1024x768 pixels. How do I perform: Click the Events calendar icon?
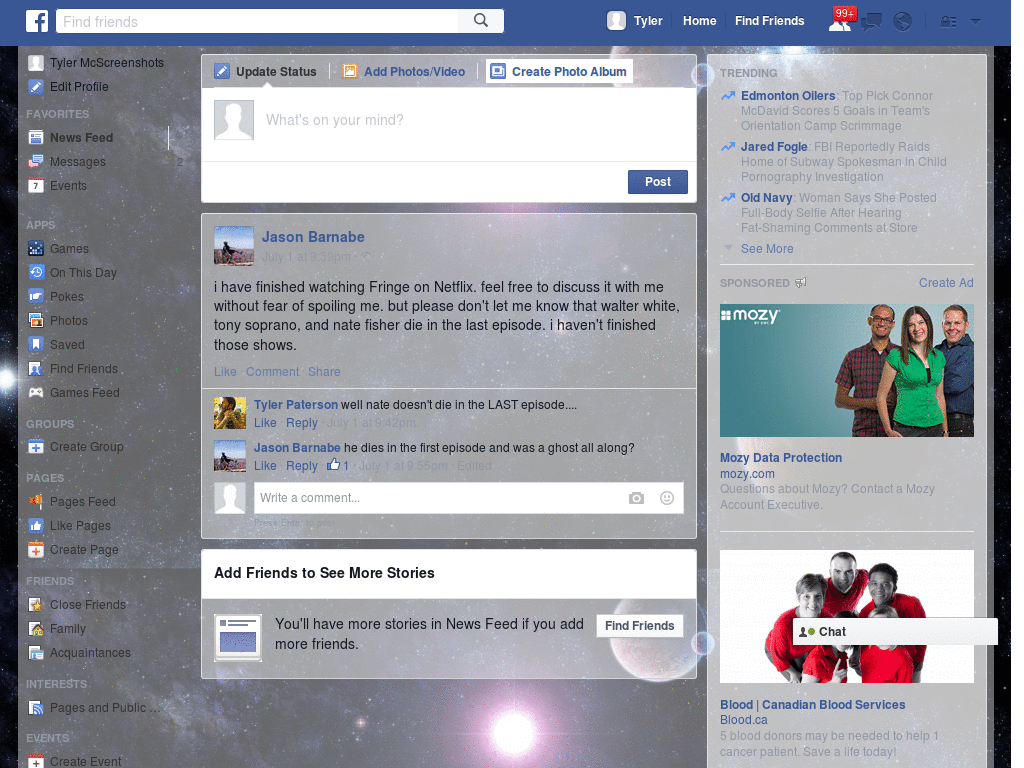click(36, 185)
